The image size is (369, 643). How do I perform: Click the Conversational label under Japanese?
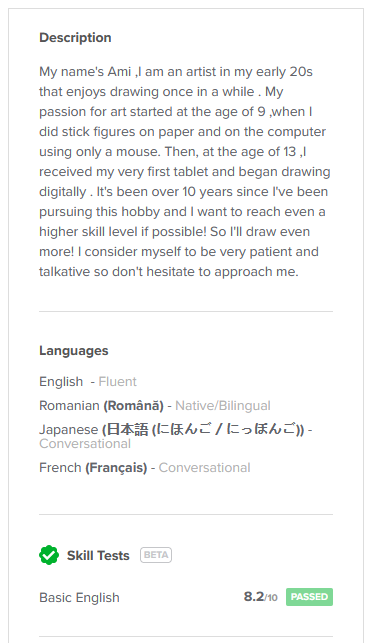tap(85, 444)
